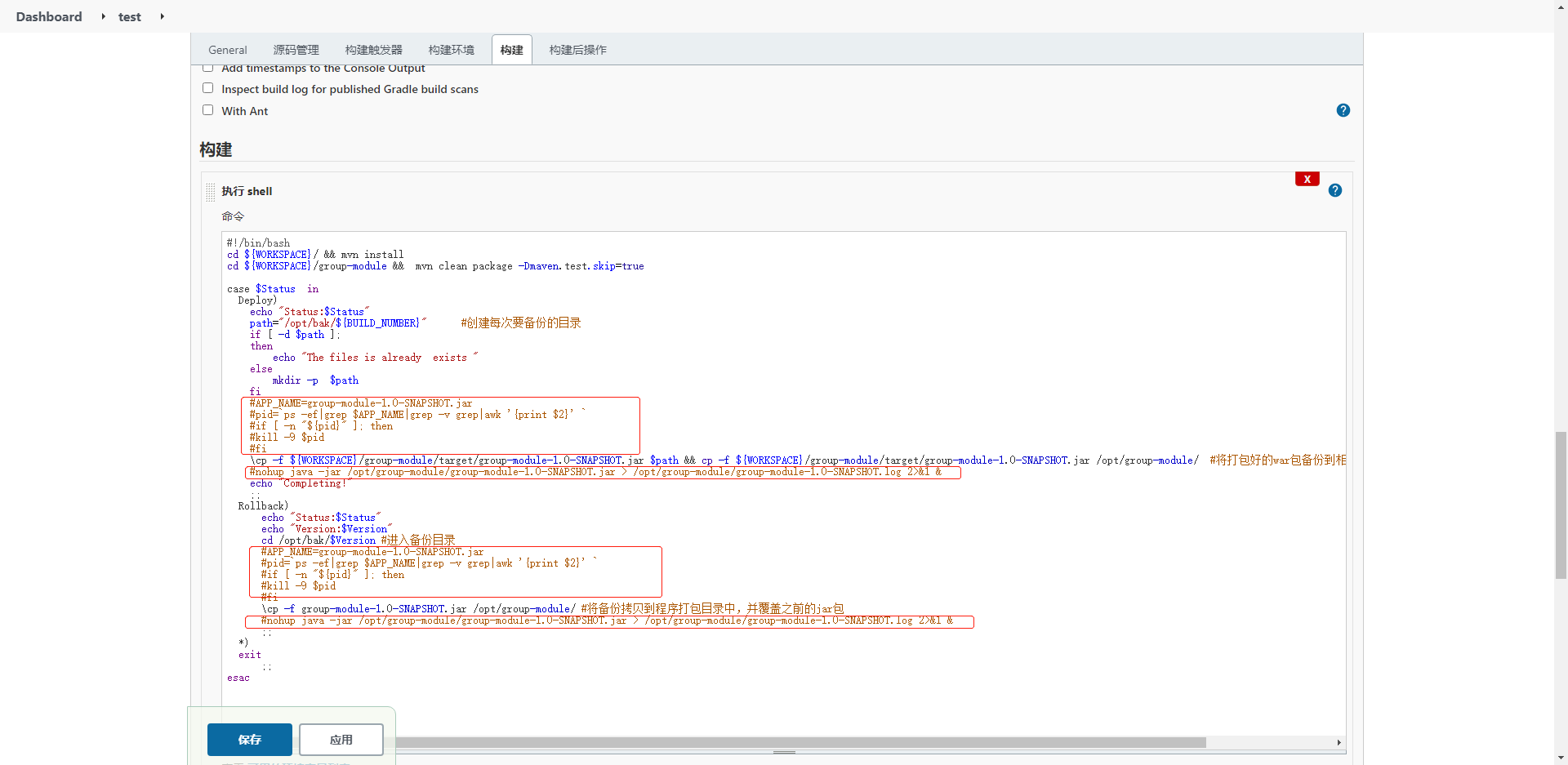Toggle Add timestamps to the Console Output
The width and height of the screenshot is (1568, 765).
(x=207, y=68)
